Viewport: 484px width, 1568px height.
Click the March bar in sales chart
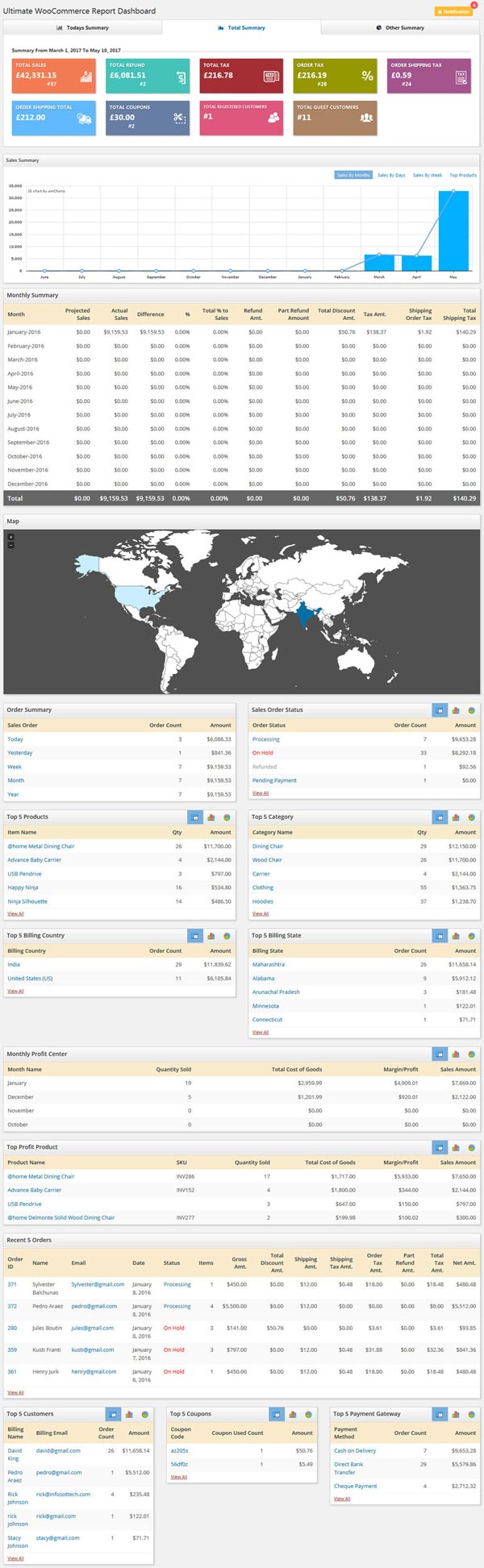tap(379, 263)
